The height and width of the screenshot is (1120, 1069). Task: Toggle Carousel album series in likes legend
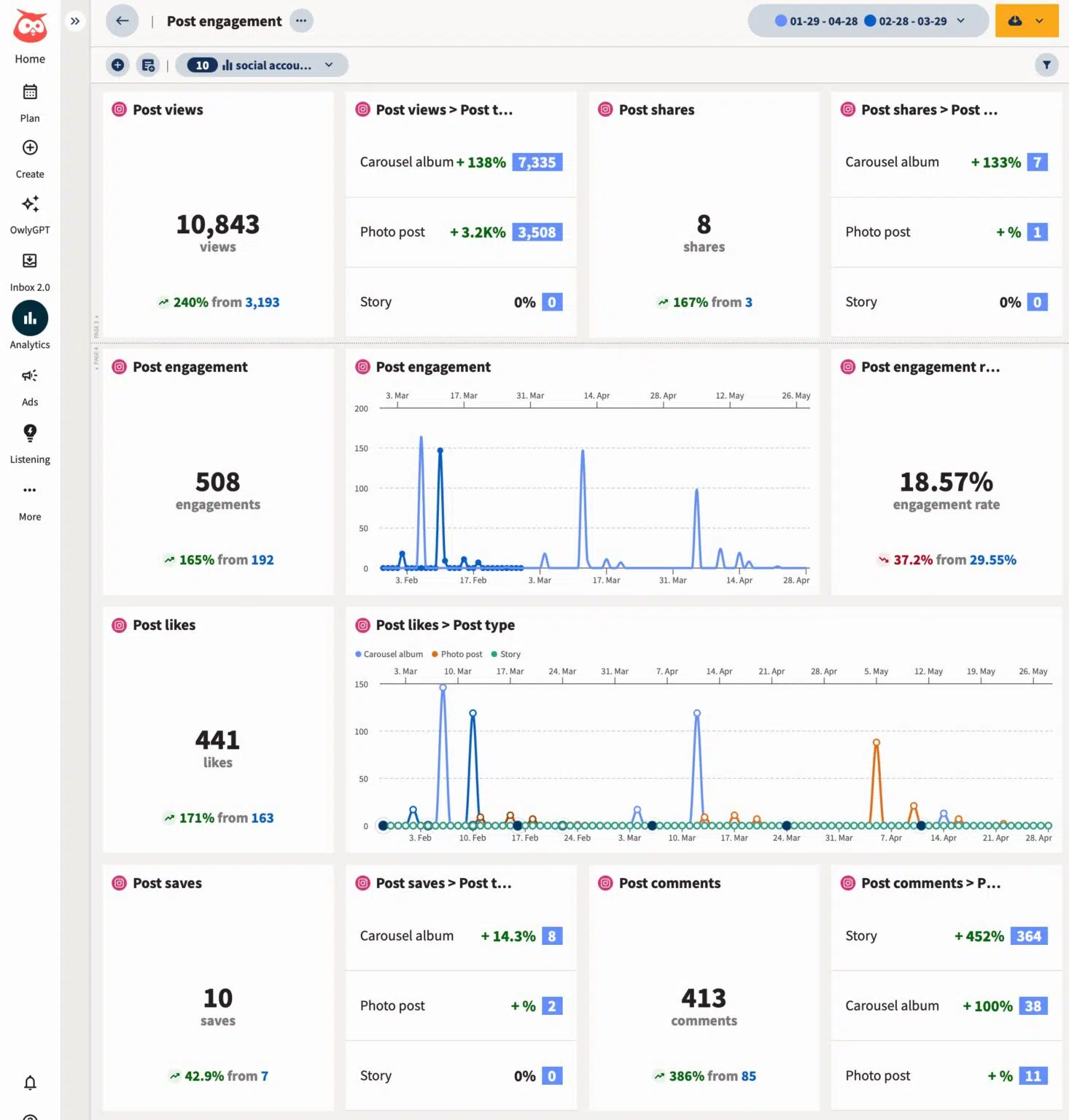point(389,654)
